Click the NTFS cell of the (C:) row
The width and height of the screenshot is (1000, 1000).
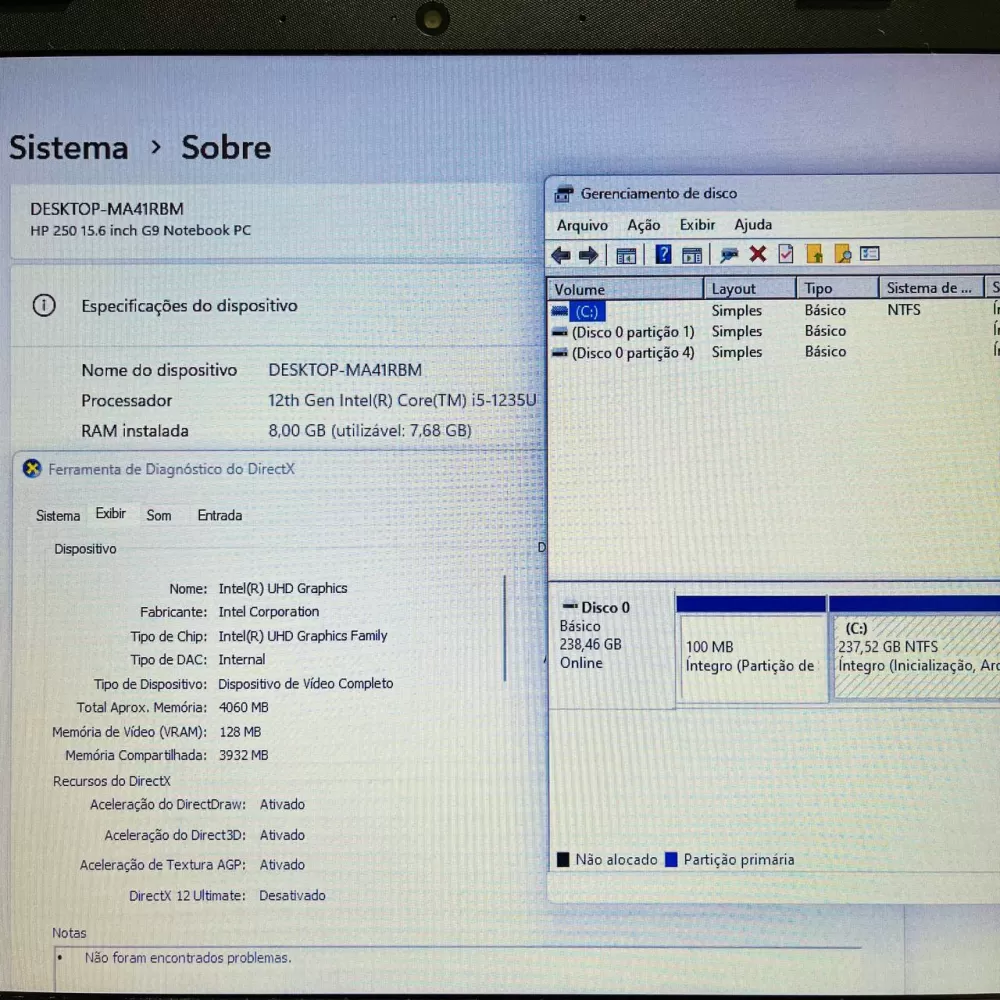[x=904, y=310]
